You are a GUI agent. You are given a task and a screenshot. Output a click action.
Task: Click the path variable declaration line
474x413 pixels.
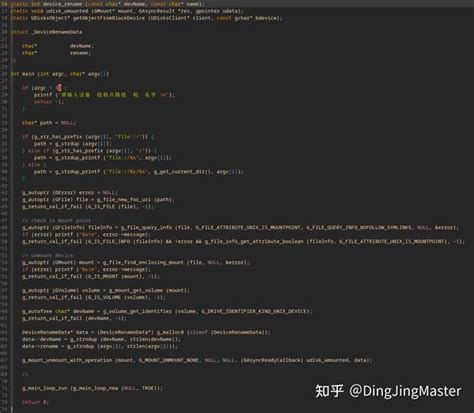click(x=49, y=123)
